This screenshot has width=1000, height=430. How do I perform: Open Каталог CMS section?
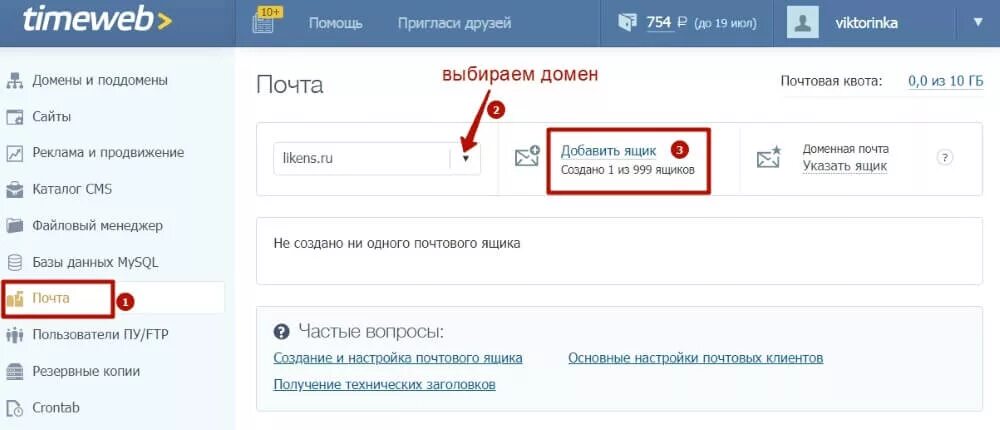pos(72,189)
